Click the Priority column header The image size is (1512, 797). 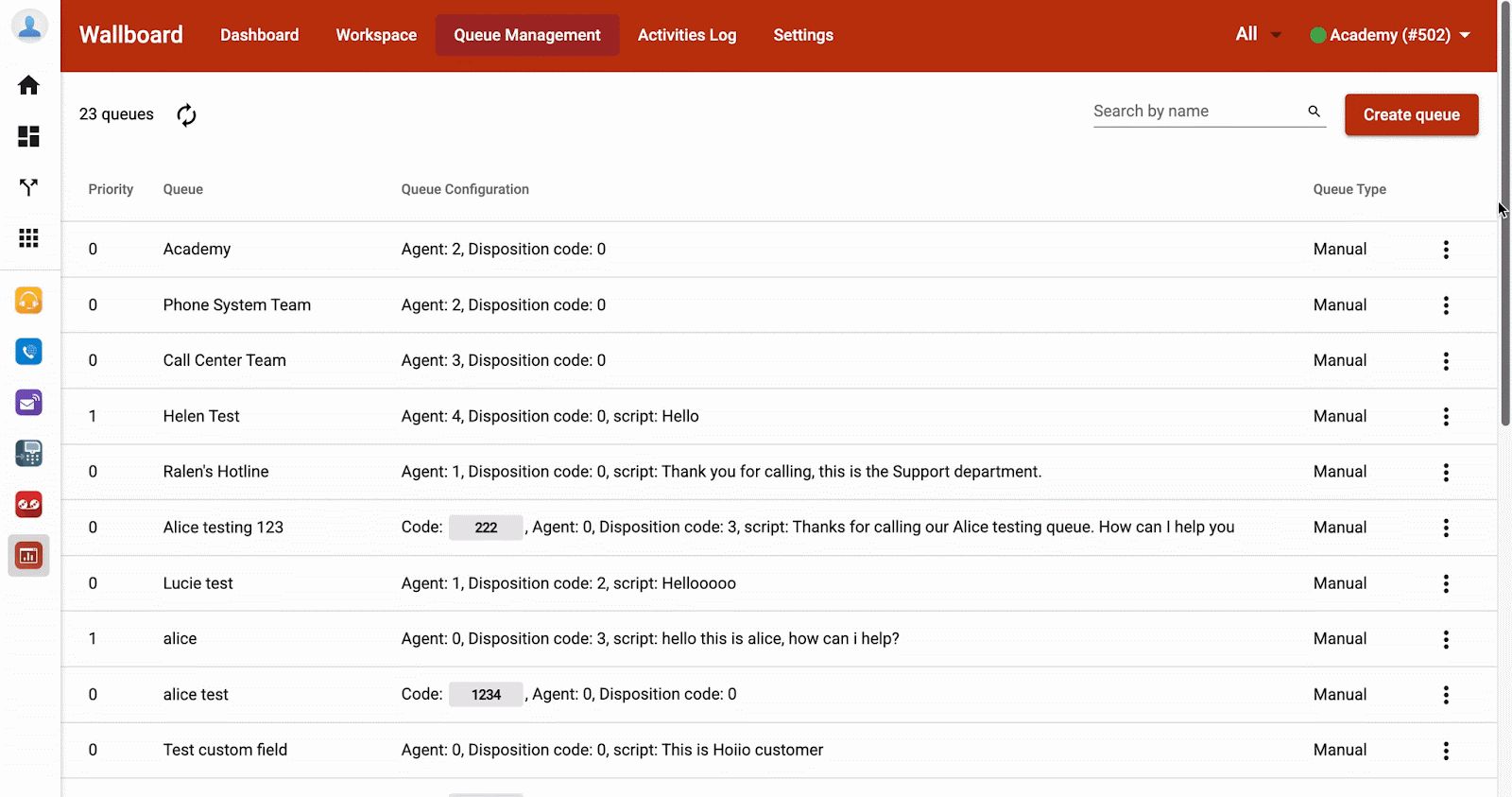[x=111, y=189]
